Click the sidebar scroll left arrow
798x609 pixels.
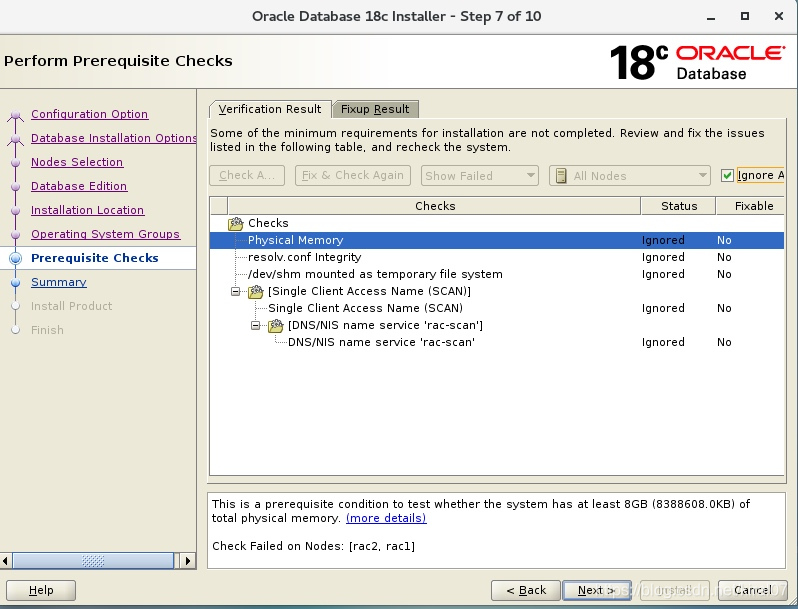click(6, 561)
